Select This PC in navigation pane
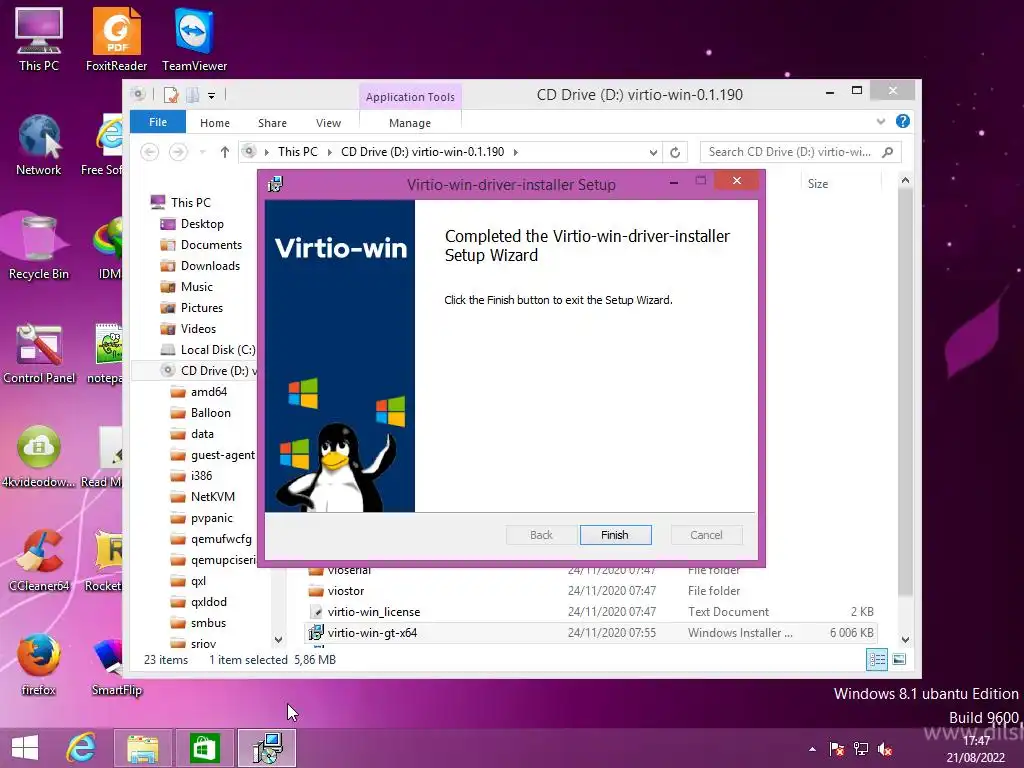 click(x=191, y=202)
